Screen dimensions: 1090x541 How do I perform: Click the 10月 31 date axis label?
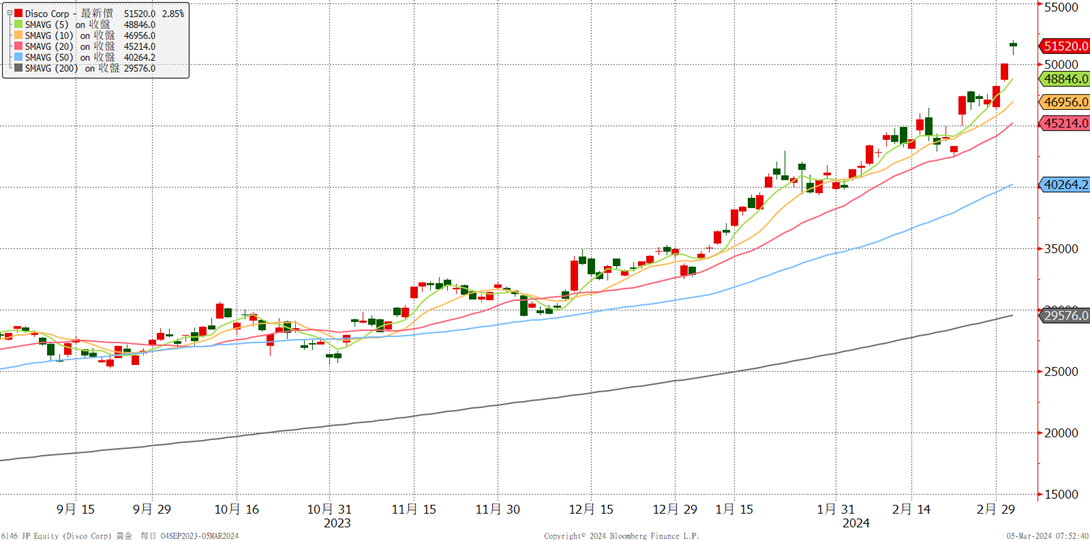[x=330, y=510]
